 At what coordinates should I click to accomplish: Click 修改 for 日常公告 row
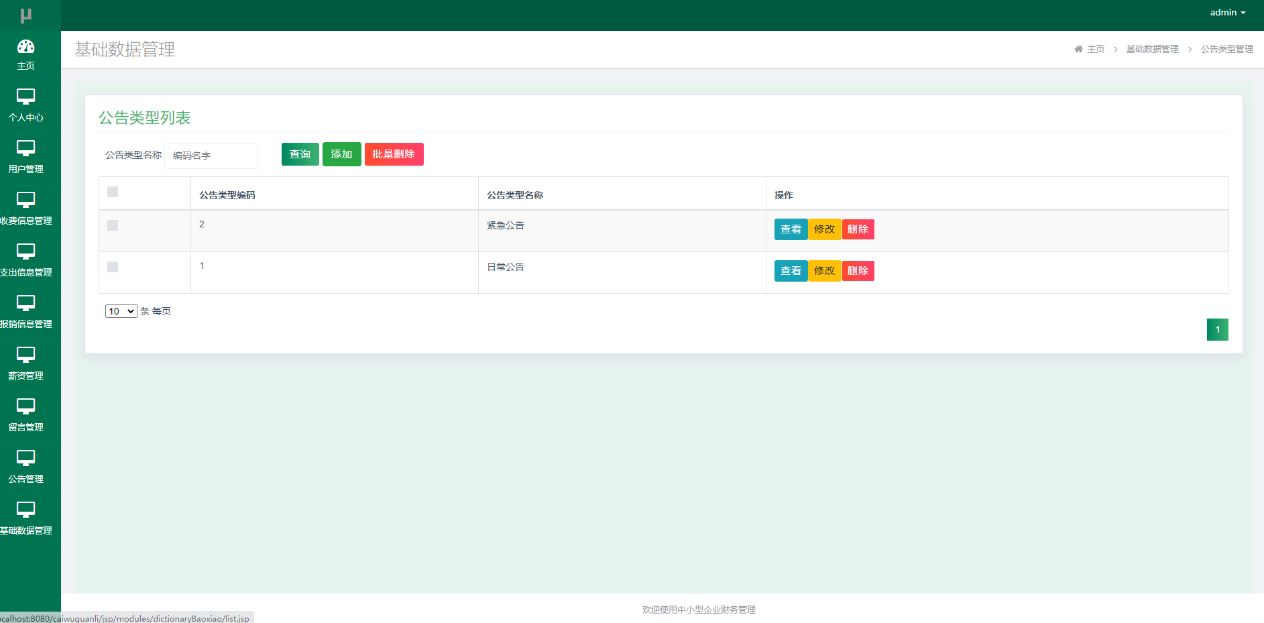tap(825, 271)
